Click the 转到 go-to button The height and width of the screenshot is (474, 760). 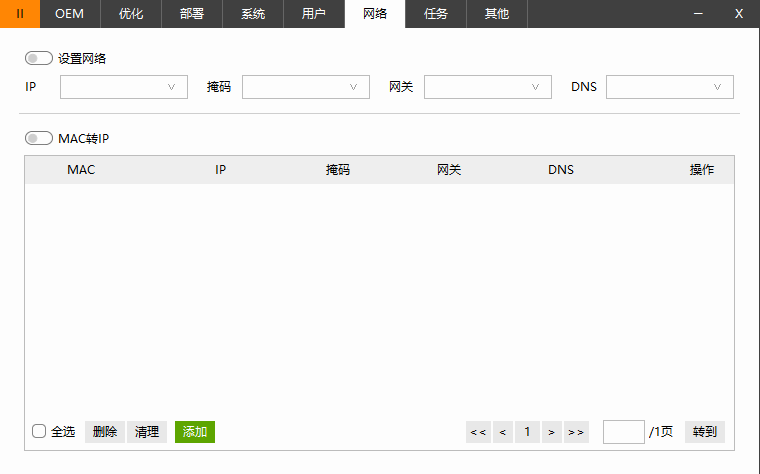tap(704, 432)
